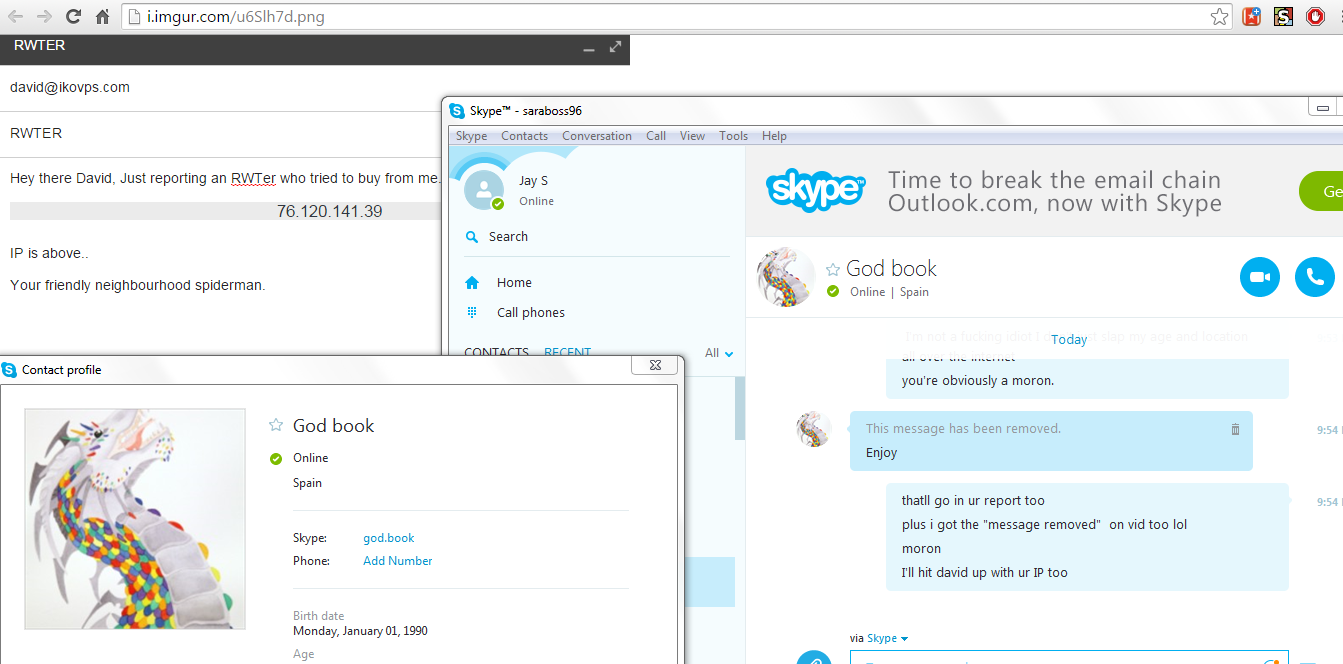Click the Jay S profile avatar
Screen dimensions: 1343x664
tap(484, 190)
